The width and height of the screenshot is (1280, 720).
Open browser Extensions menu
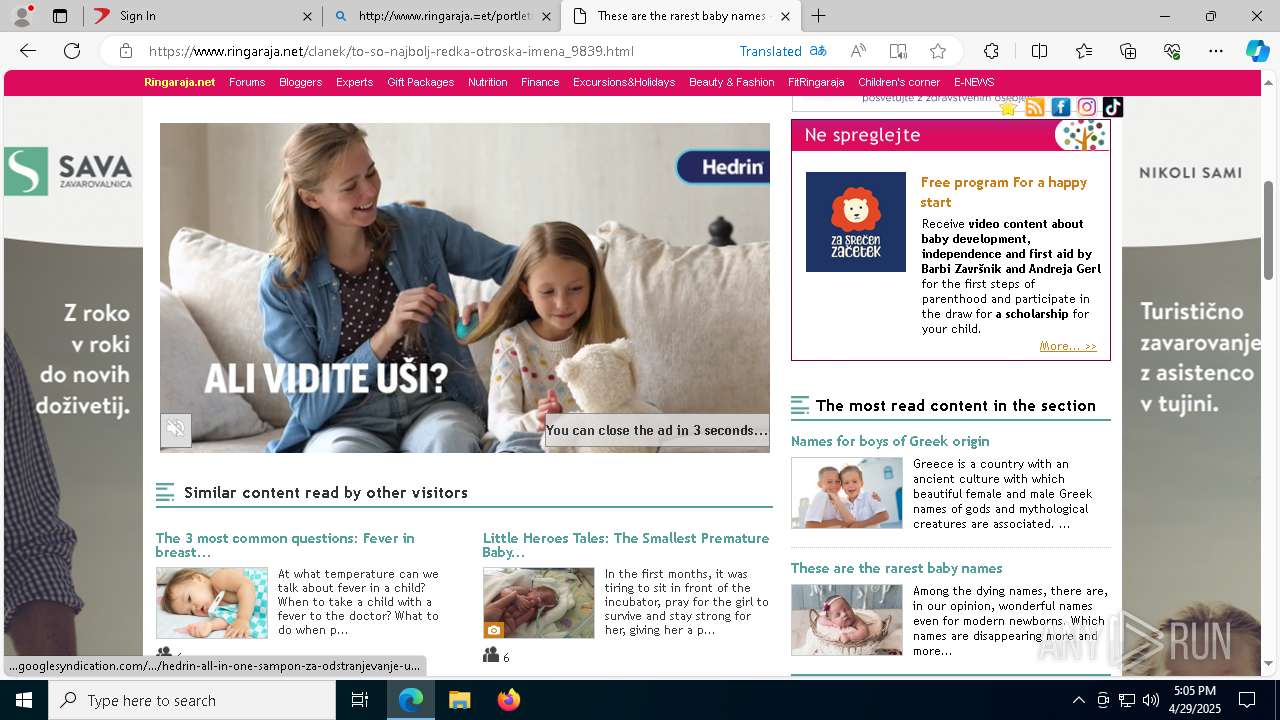coord(991,51)
